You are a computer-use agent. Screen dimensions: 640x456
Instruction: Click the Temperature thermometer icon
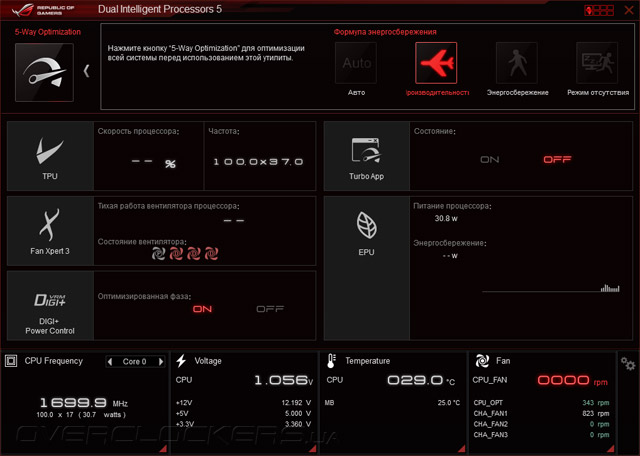(x=331, y=361)
